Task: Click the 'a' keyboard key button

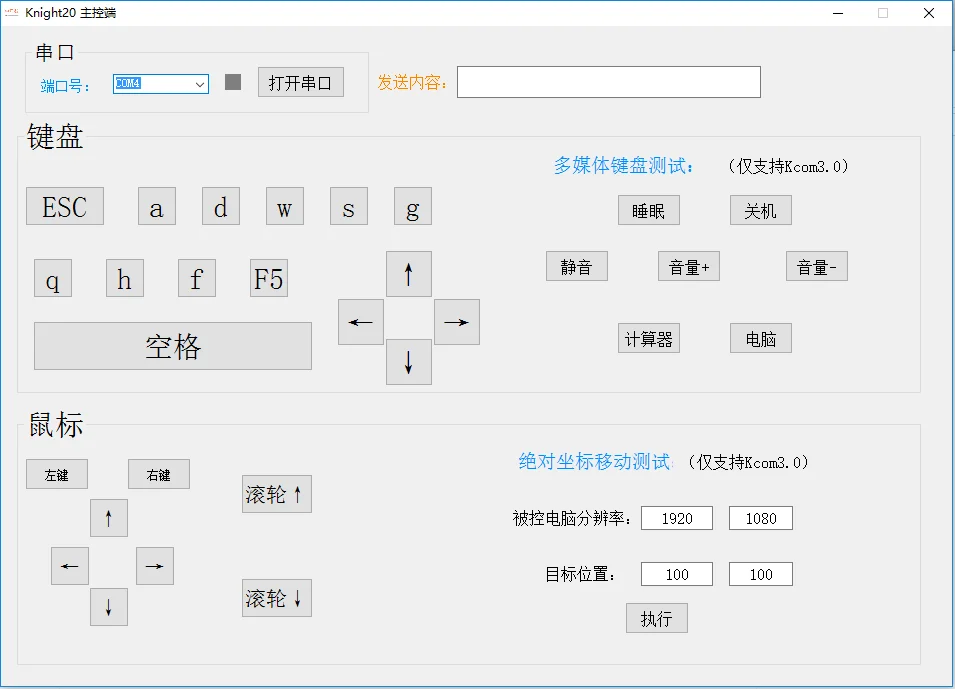Action: click(x=157, y=207)
